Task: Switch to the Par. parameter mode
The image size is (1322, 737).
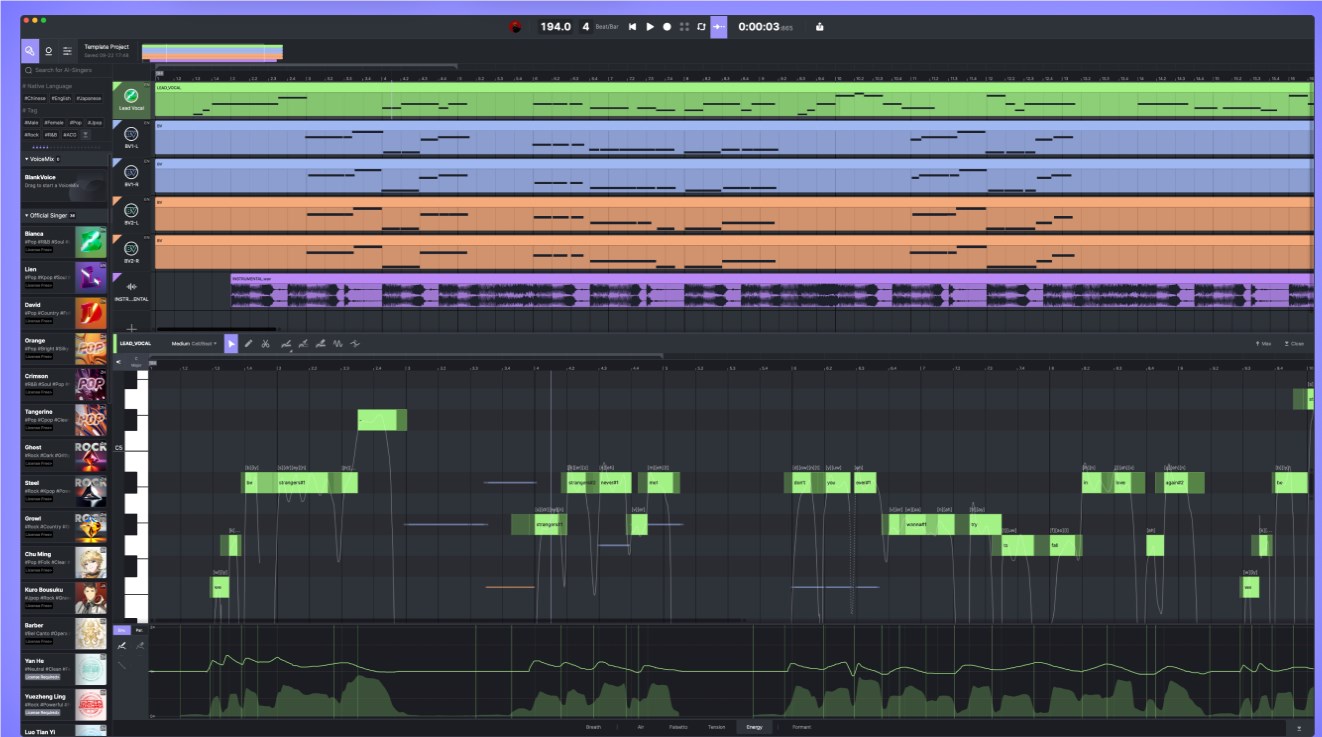Action: (139, 630)
